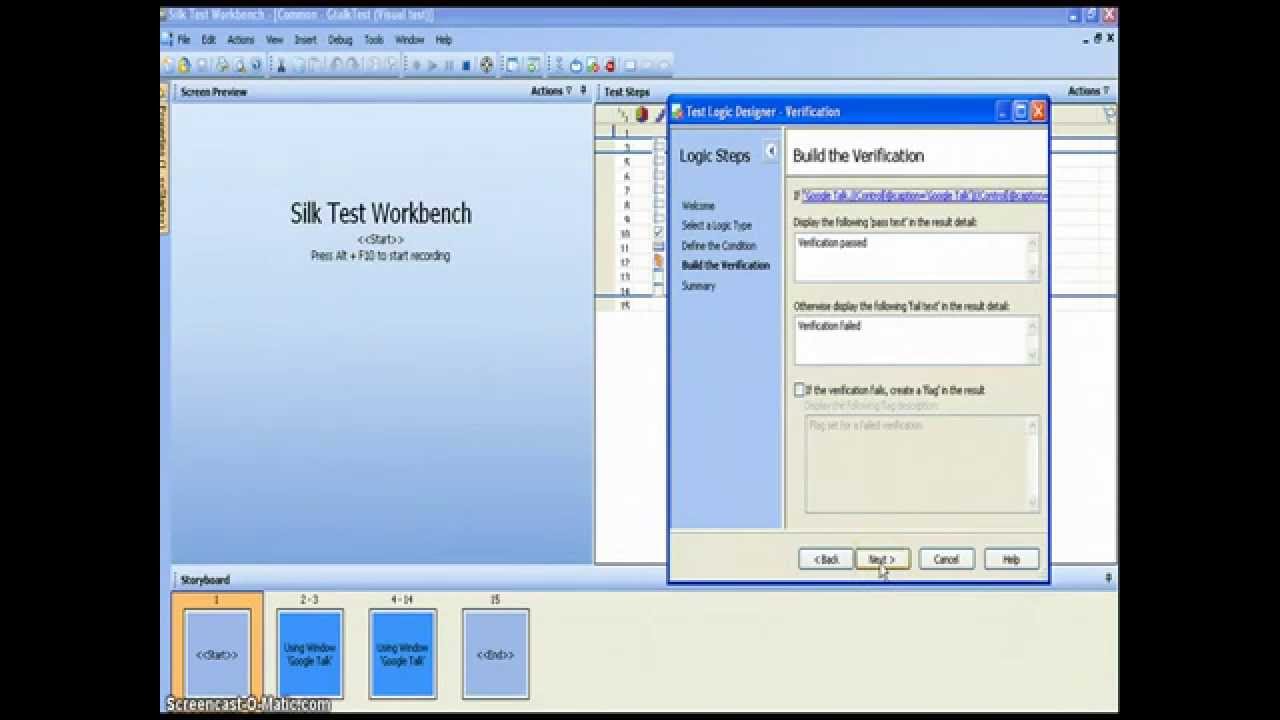Click the Google Talk condition hyperlink

point(924,196)
